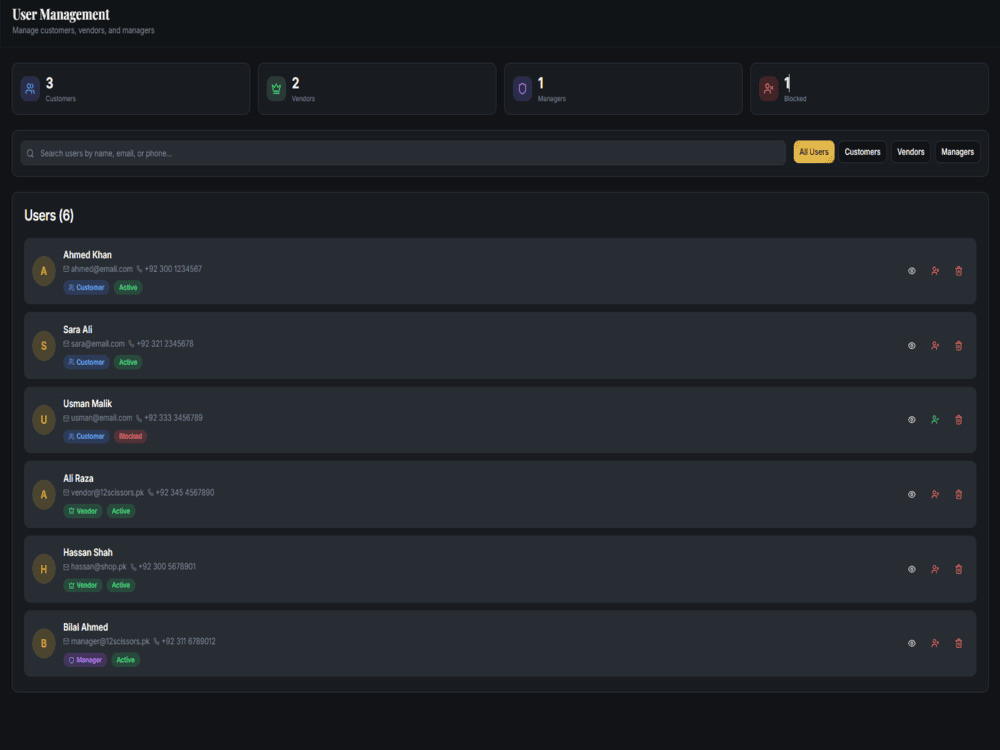The image size is (1000, 750).
Task: Block Ali Raza with the red user icon
Action: [x=935, y=494]
